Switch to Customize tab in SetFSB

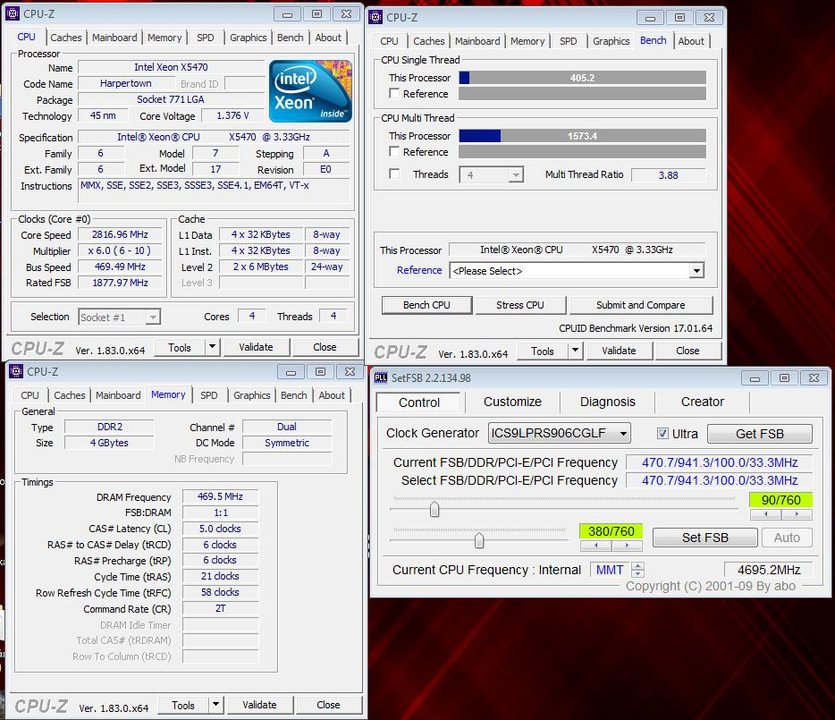(x=512, y=402)
